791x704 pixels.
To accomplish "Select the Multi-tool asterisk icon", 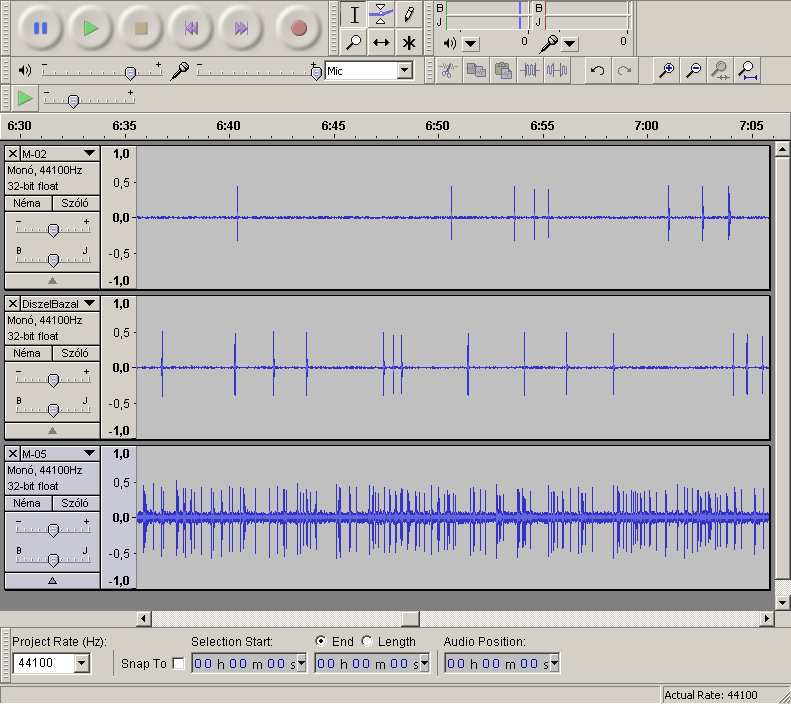I will coord(408,42).
